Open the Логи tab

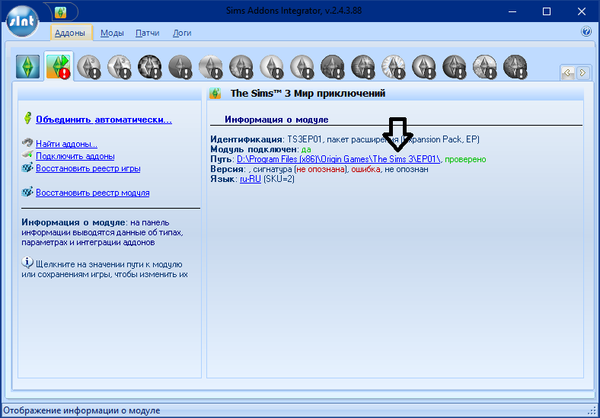[x=182, y=33]
